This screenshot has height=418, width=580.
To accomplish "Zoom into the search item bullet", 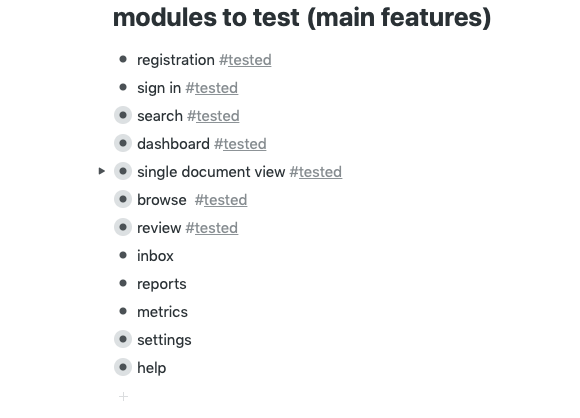I will [x=123, y=115].
